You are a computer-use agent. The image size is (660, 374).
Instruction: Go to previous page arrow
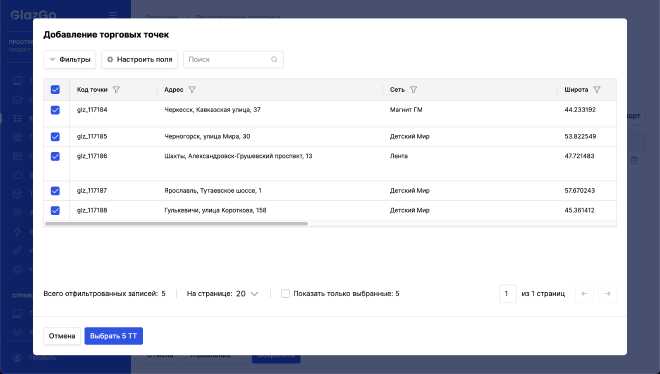pyautogui.click(x=584, y=294)
